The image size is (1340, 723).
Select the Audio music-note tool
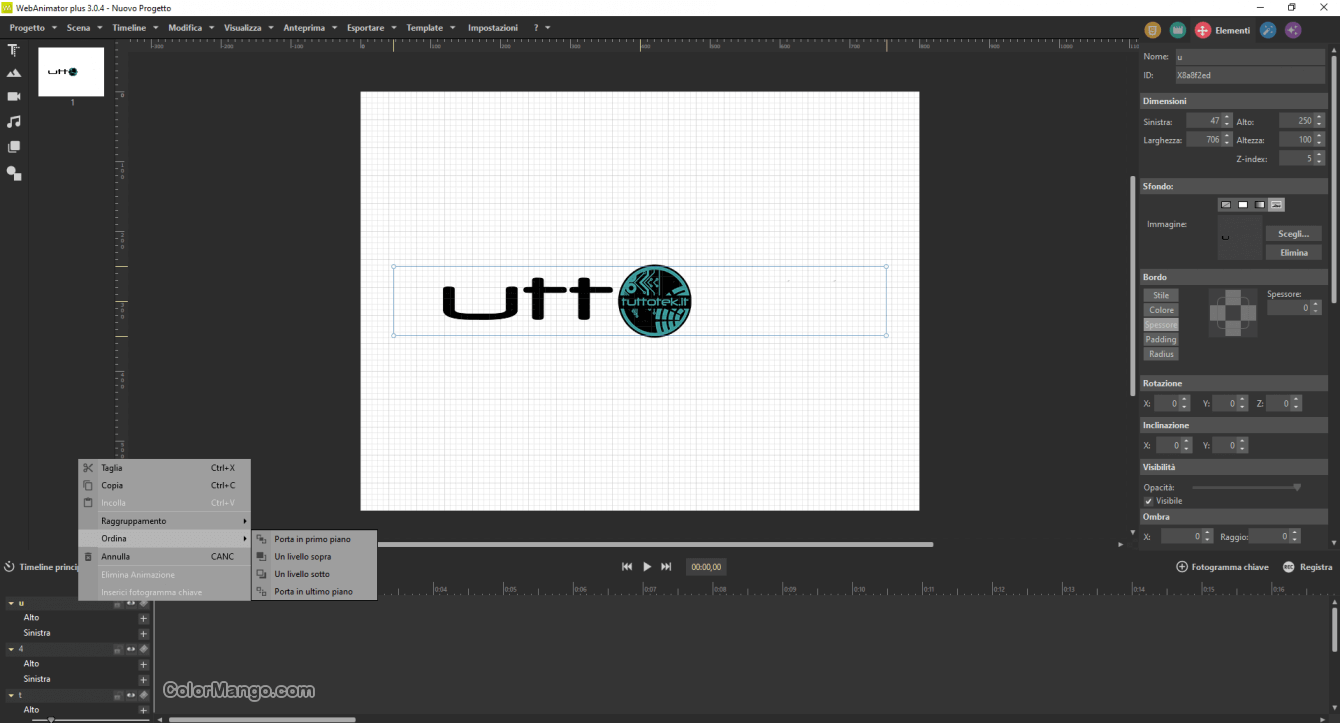coord(14,121)
